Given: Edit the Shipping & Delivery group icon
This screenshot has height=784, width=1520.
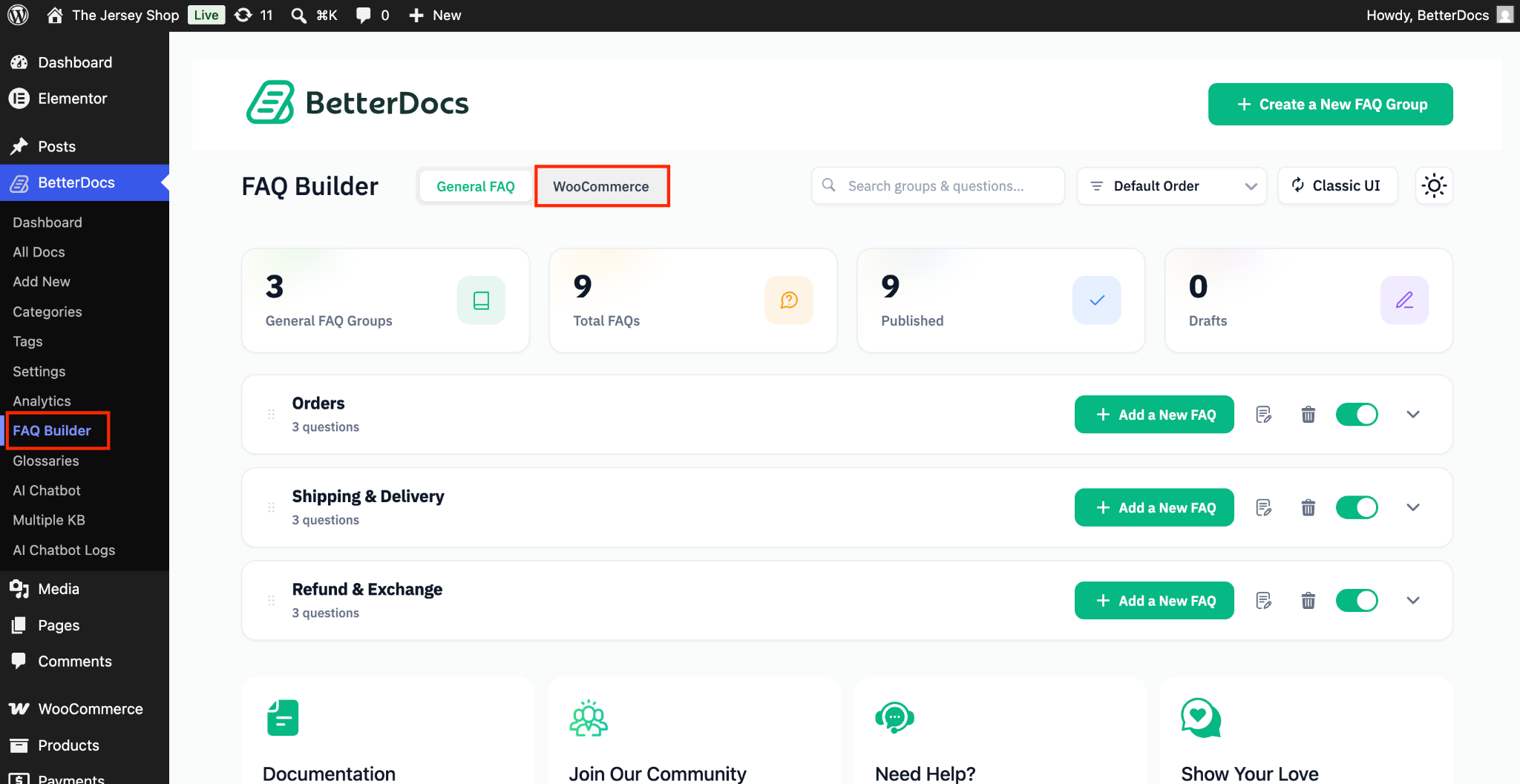Looking at the screenshot, I should coord(1263,507).
